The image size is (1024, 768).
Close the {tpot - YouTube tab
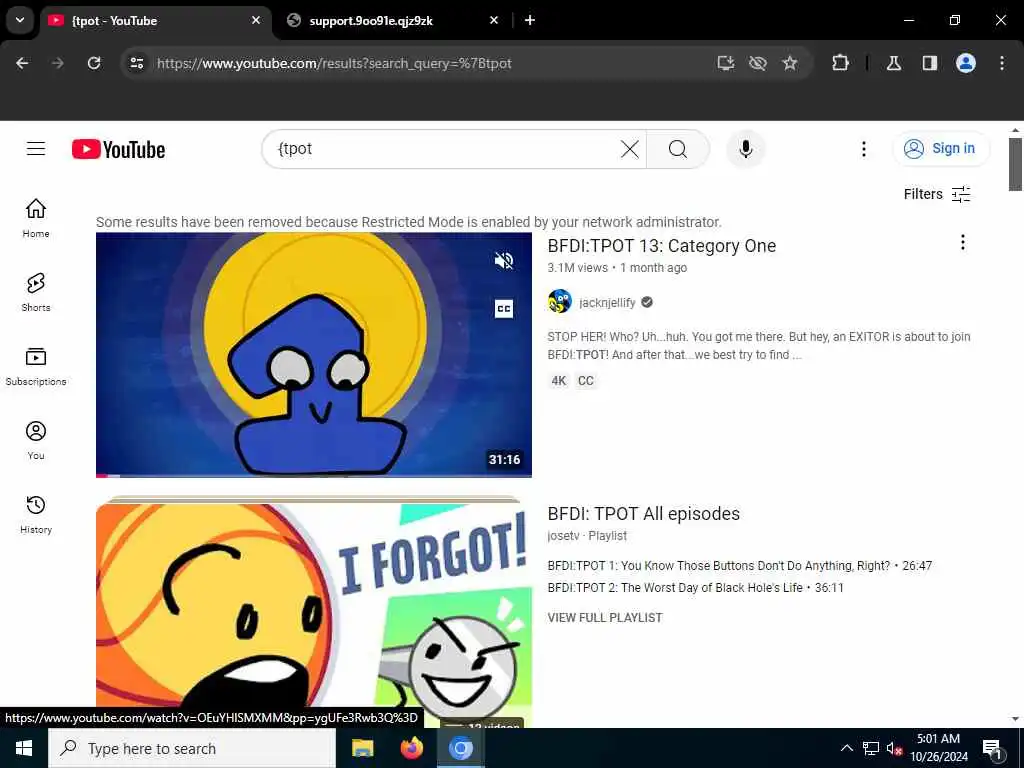[x=256, y=20]
